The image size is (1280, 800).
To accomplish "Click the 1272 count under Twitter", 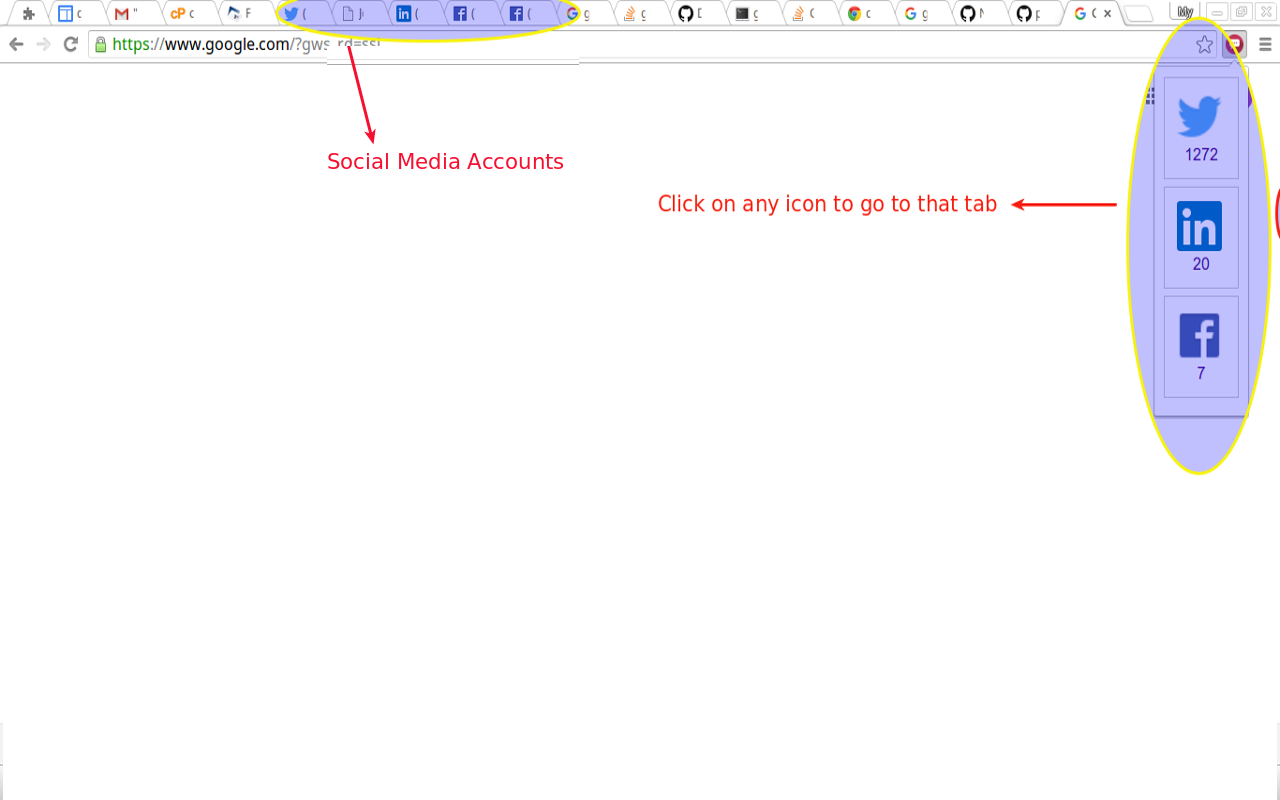I will click(x=1201, y=155).
